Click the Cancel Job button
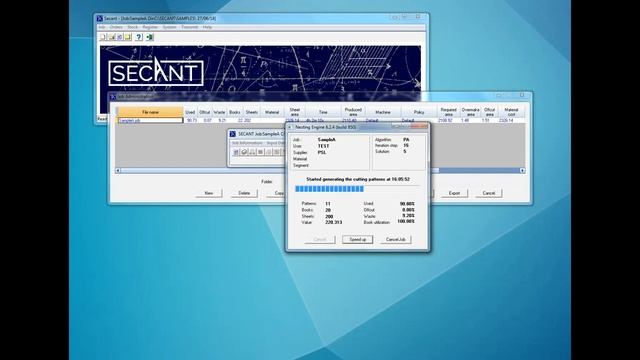Image resolution: width=640 pixels, height=360 pixels. [396, 239]
